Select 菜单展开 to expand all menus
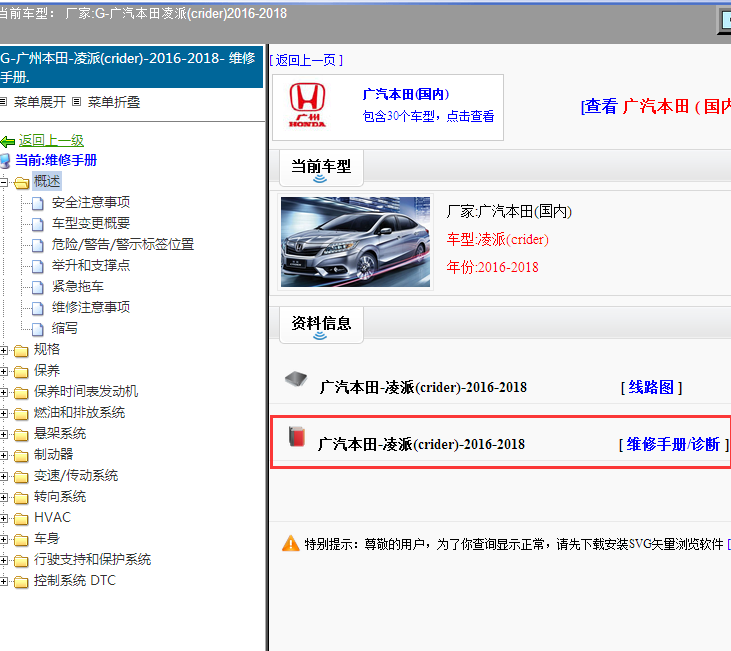Screen dimensions: 731x651 [x=40, y=102]
